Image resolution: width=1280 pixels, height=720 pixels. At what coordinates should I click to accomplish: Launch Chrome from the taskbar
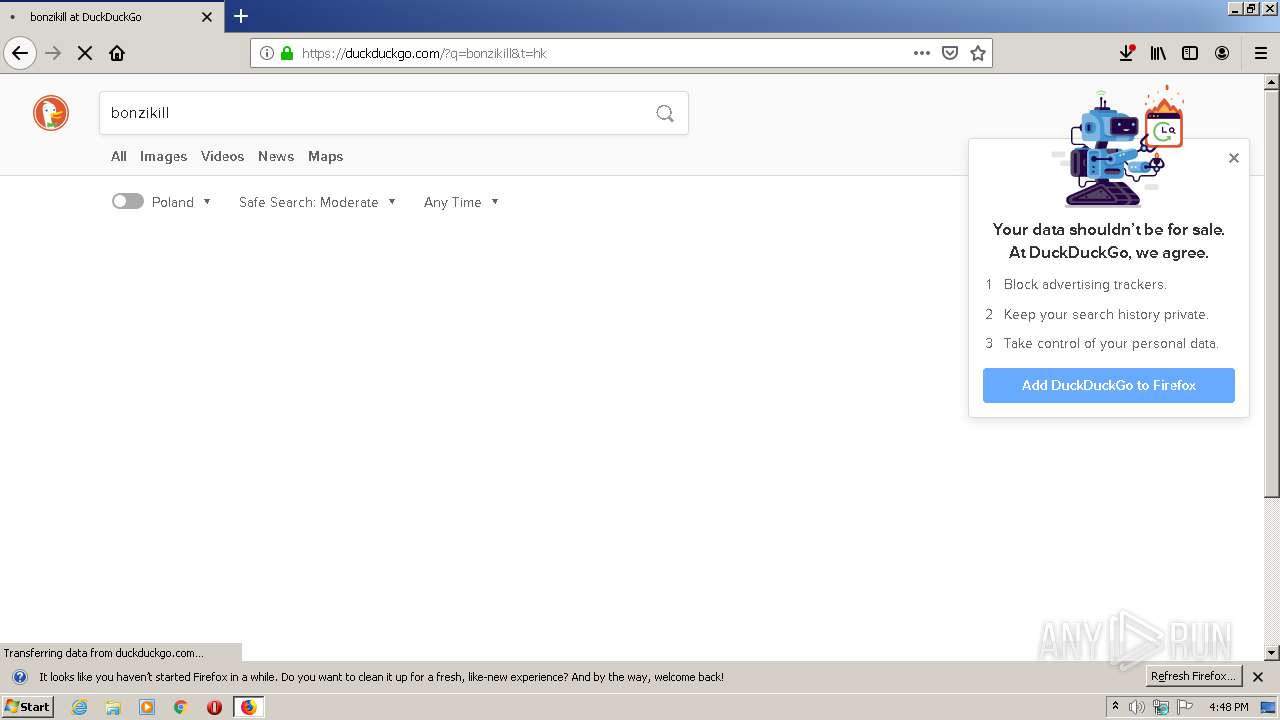click(x=180, y=707)
